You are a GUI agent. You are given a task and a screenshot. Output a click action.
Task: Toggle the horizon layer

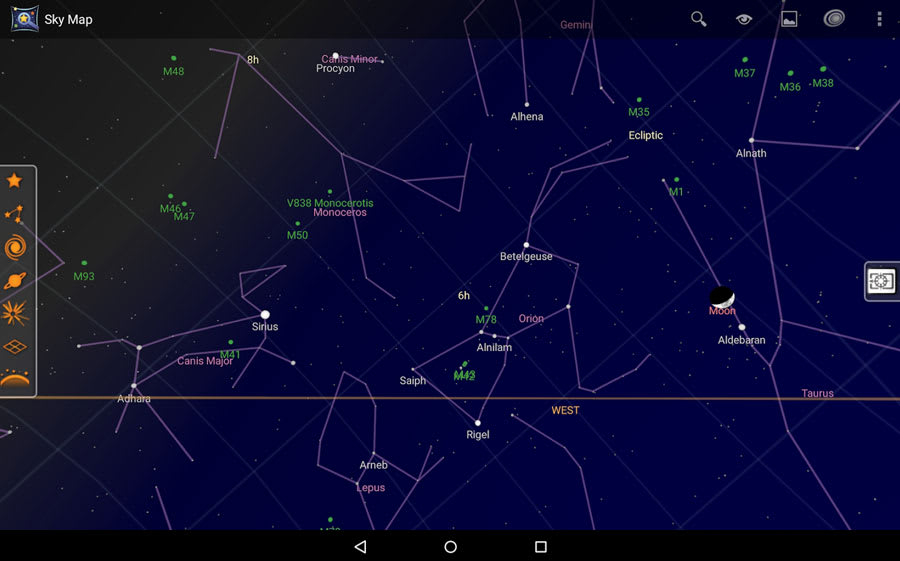(x=15, y=378)
